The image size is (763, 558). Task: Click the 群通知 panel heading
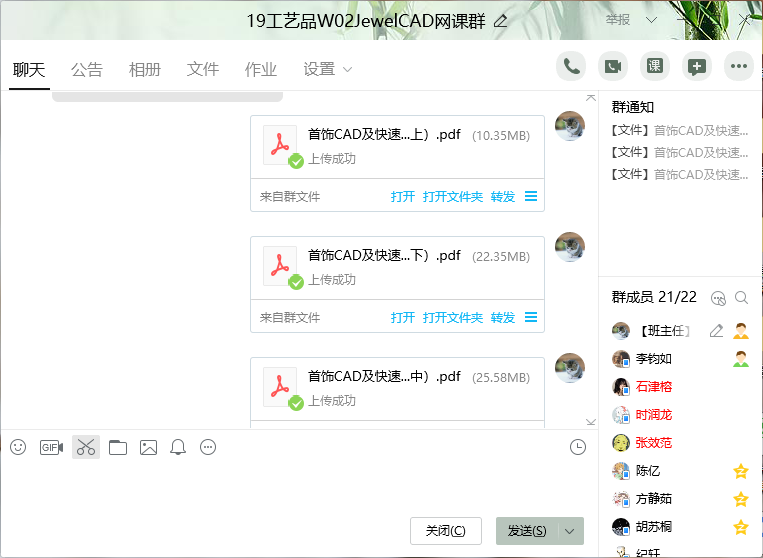(x=633, y=107)
